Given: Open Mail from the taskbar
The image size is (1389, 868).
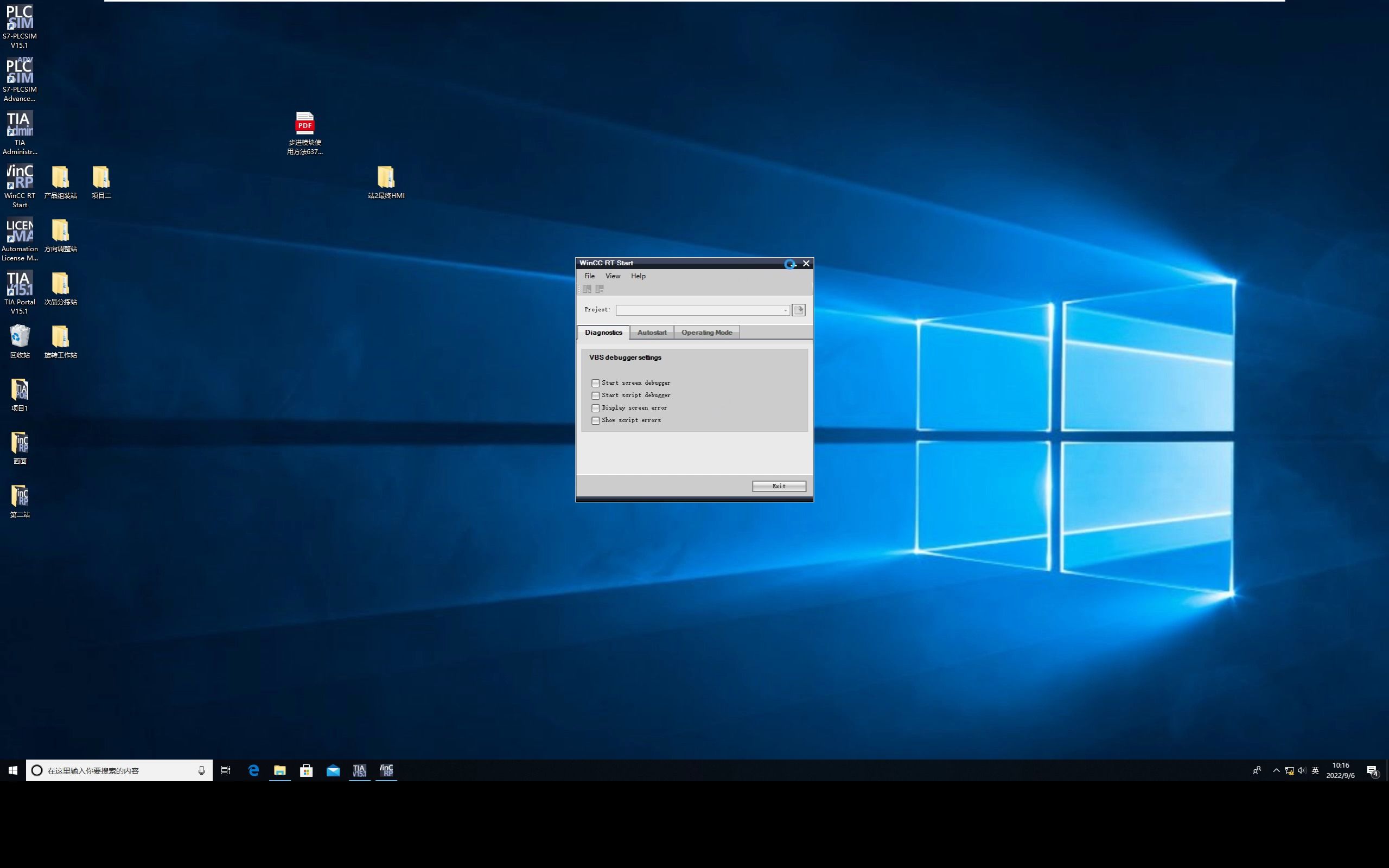Looking at the screenshot, I should pos(333,770).
